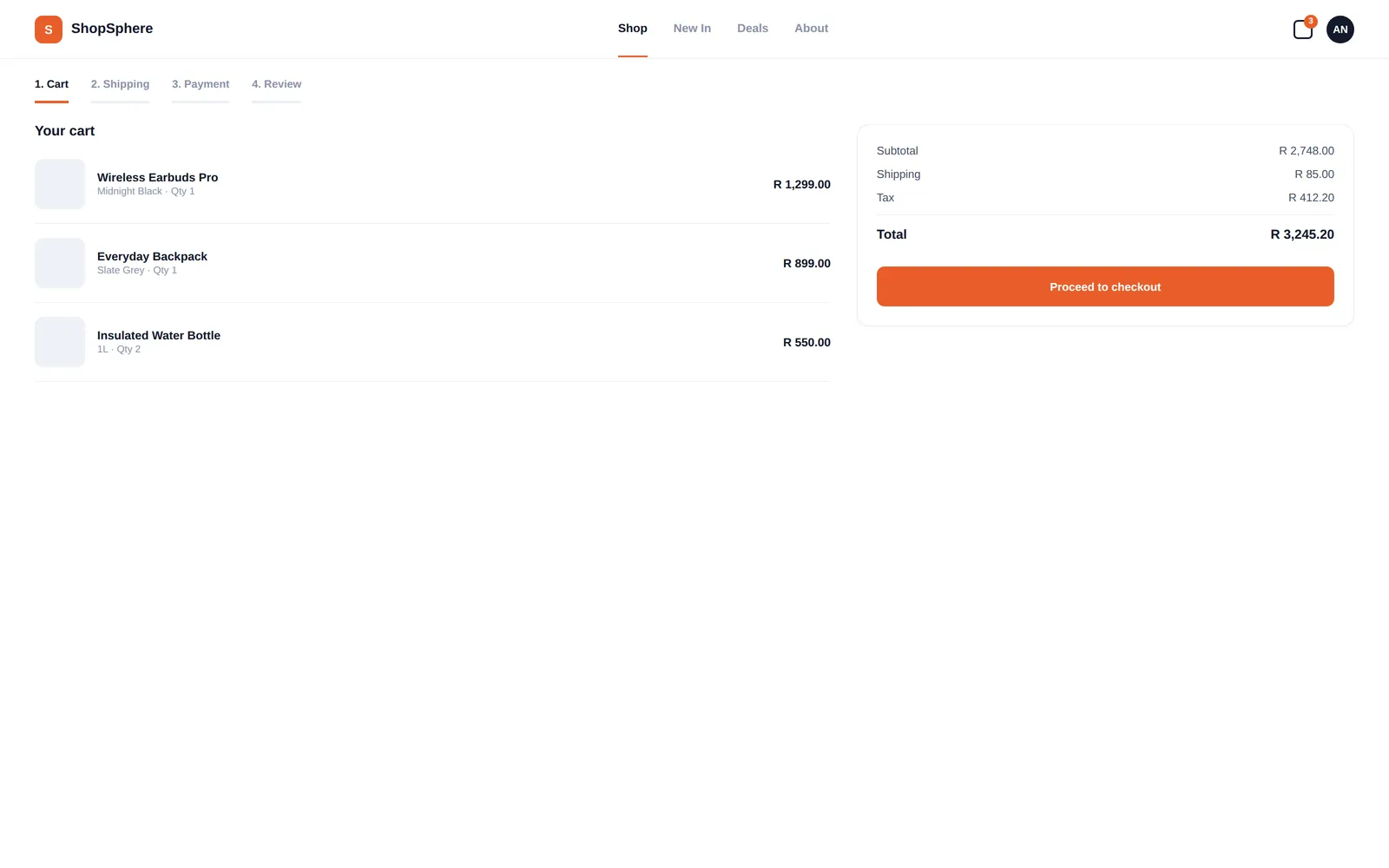Click the ShopSphere orange S logo
This screenshot has height=868, width=1389.
(x=49, y=30)
